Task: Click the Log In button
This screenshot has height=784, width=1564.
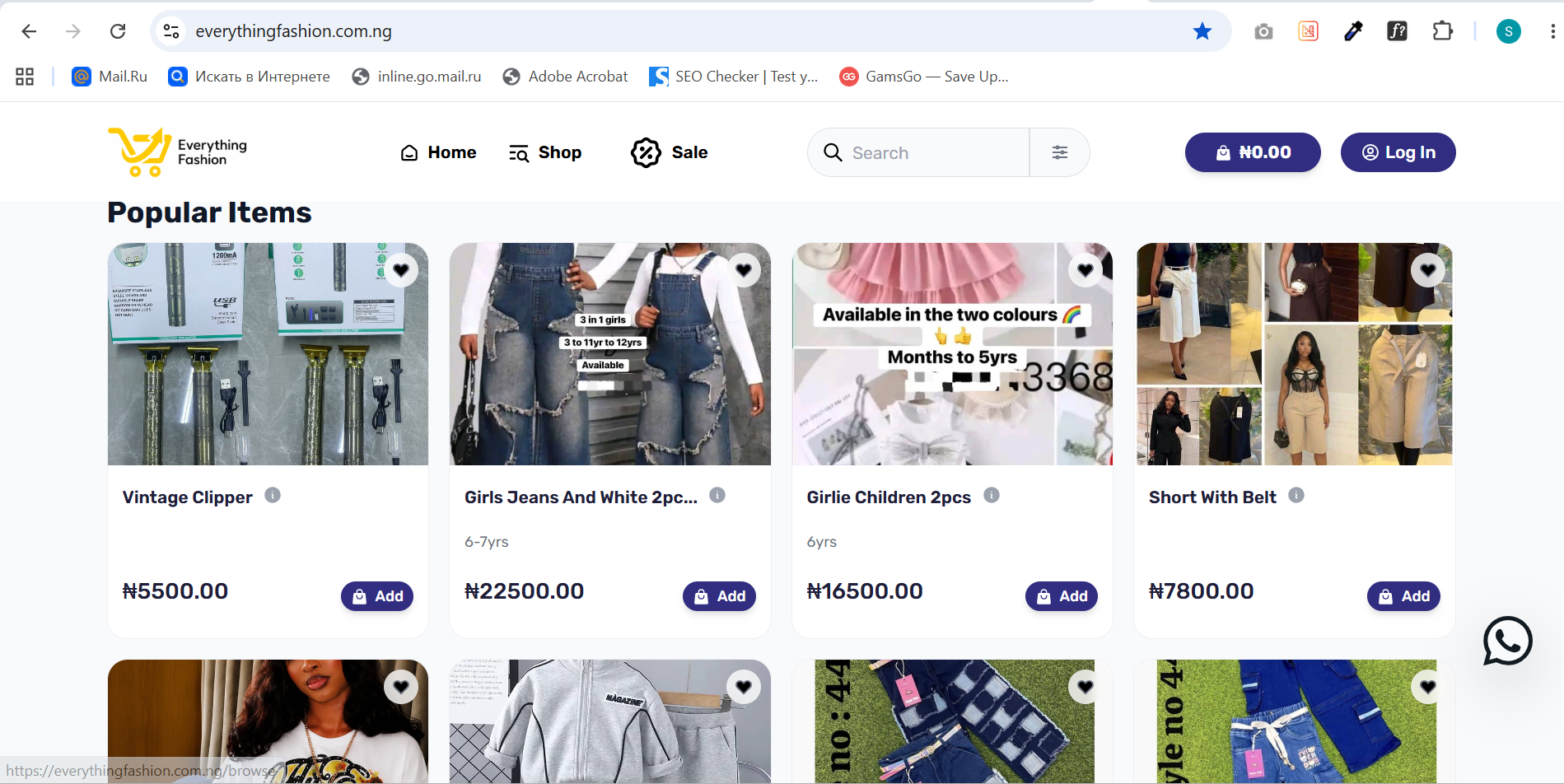Action: pyautogui.click(x=1398, y=152)
